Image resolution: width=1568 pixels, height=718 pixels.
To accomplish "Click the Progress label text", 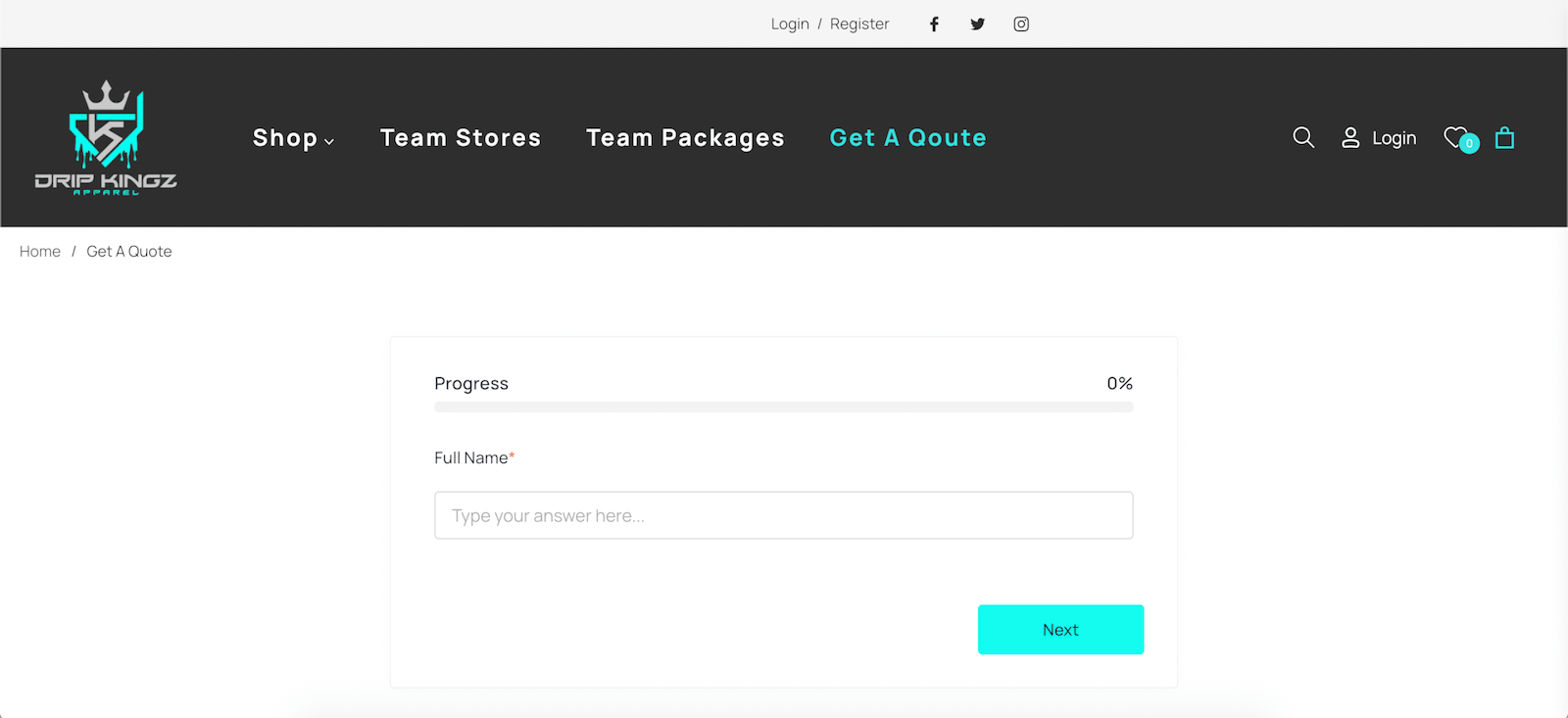I will coord(471,384).
